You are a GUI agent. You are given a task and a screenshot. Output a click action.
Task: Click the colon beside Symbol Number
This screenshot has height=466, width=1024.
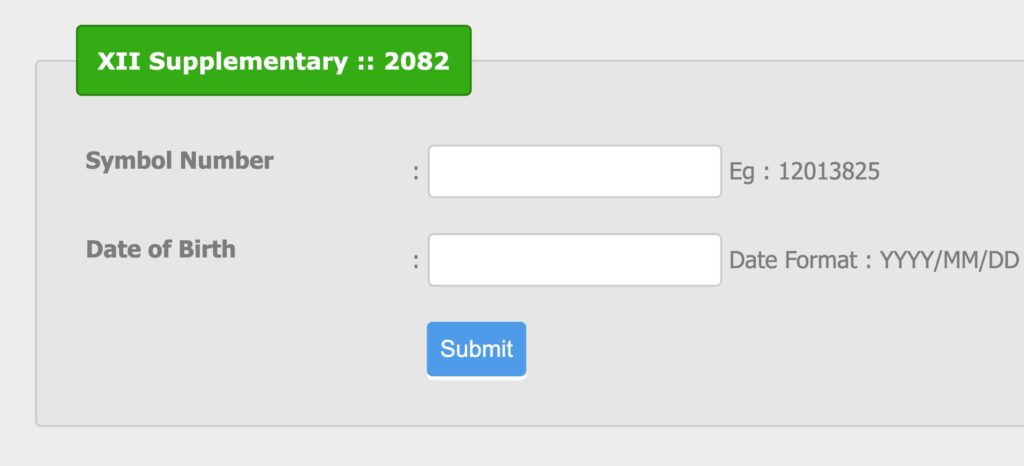[x=415, y=173]
